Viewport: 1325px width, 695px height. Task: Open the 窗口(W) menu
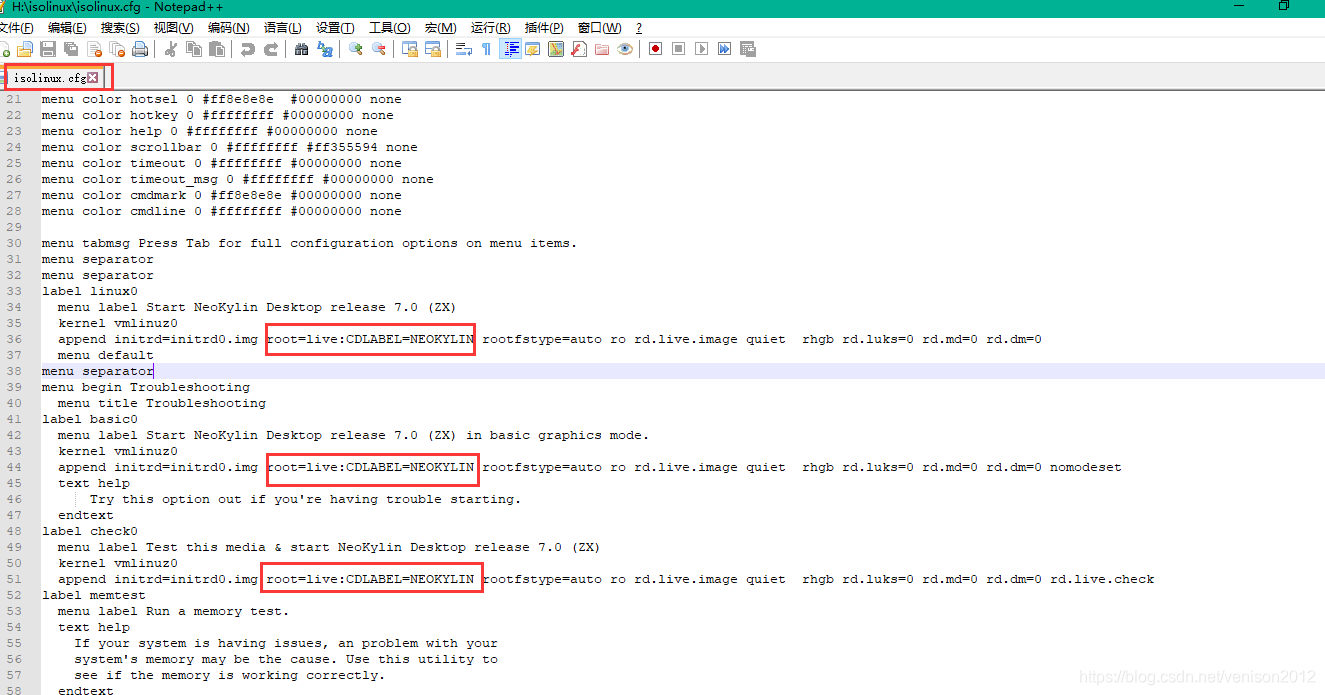point(599,27)
